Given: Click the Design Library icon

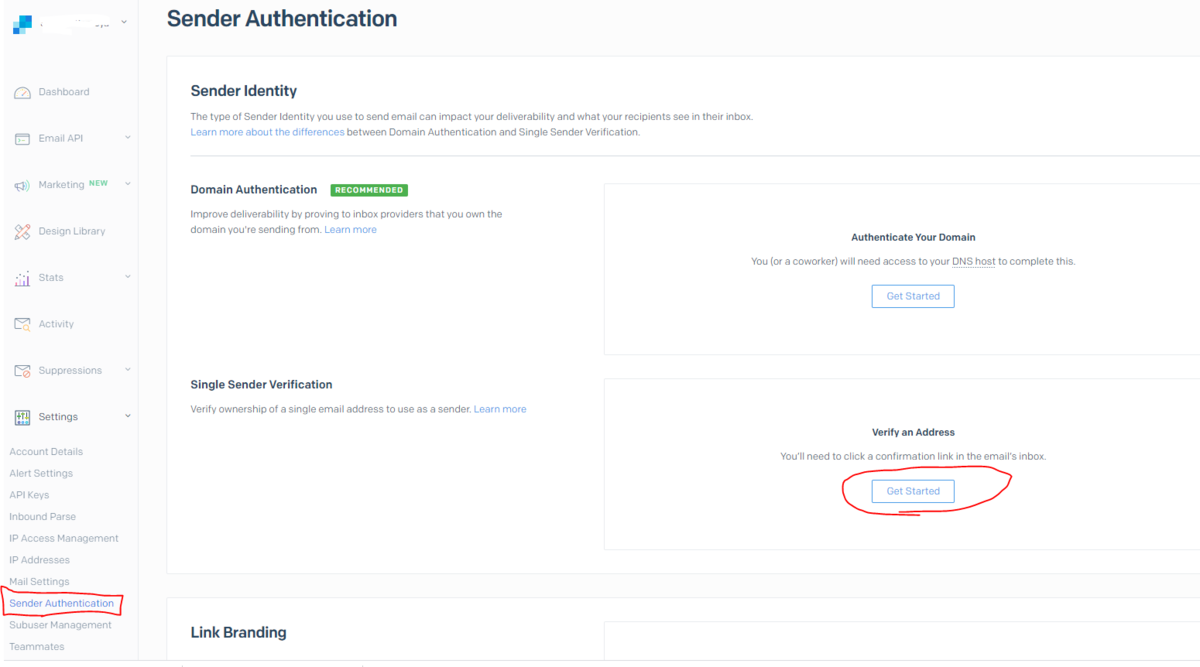Looking at the screenshot, I should [22, 232].
